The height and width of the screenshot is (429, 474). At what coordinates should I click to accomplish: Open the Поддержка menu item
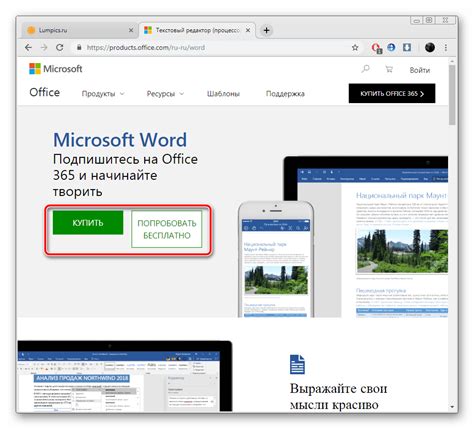[285, 94]
